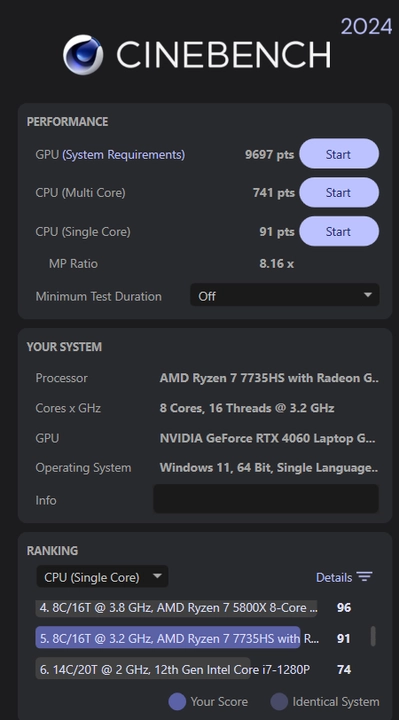This screenshot has height=720, width=399.
Task: Start the CPU Multi Core test
Action: pos(339,192)
